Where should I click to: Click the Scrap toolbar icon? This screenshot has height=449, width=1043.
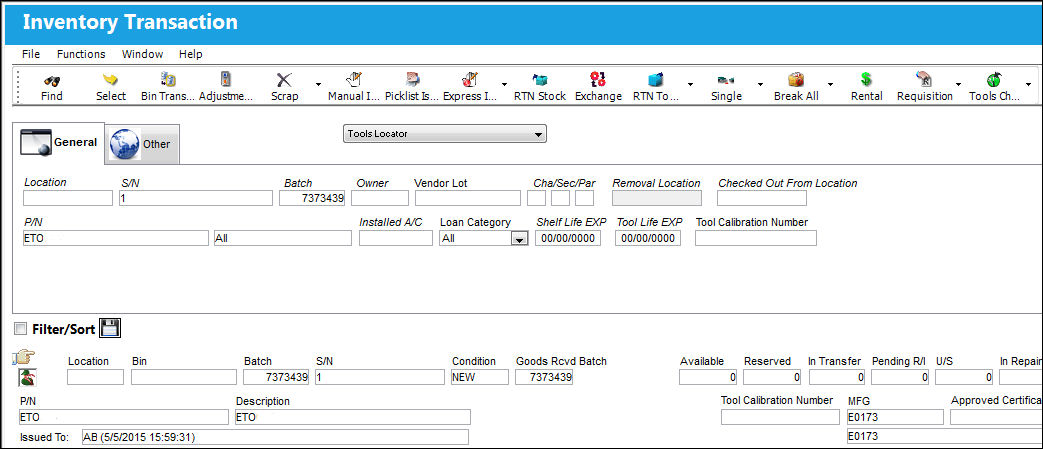coord(284,80)
